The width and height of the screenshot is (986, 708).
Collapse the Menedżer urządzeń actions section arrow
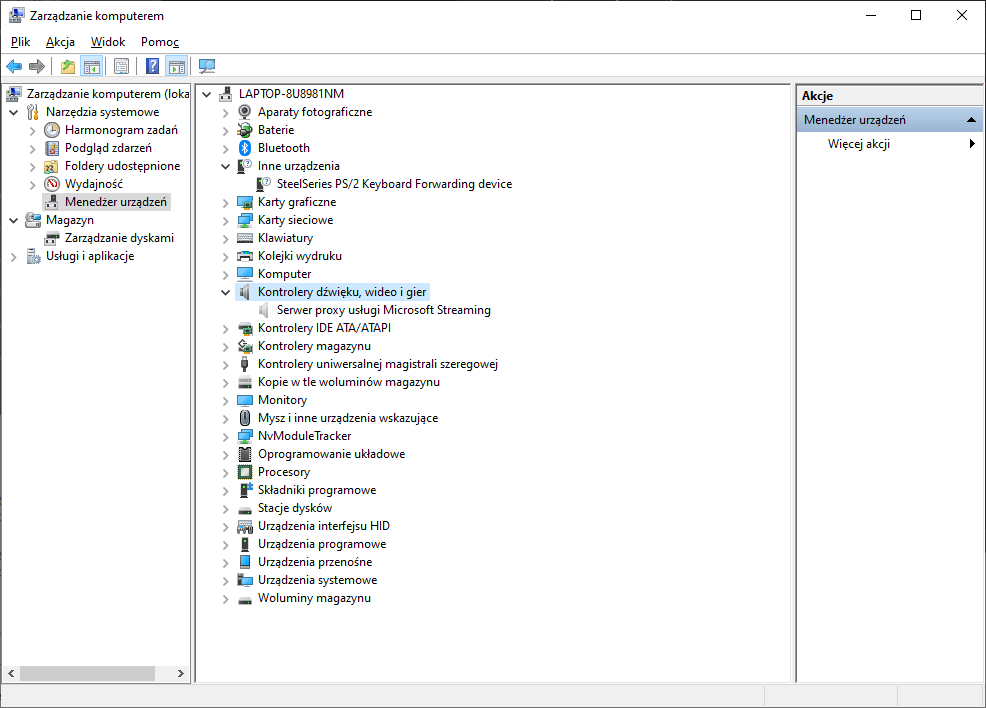971,119
